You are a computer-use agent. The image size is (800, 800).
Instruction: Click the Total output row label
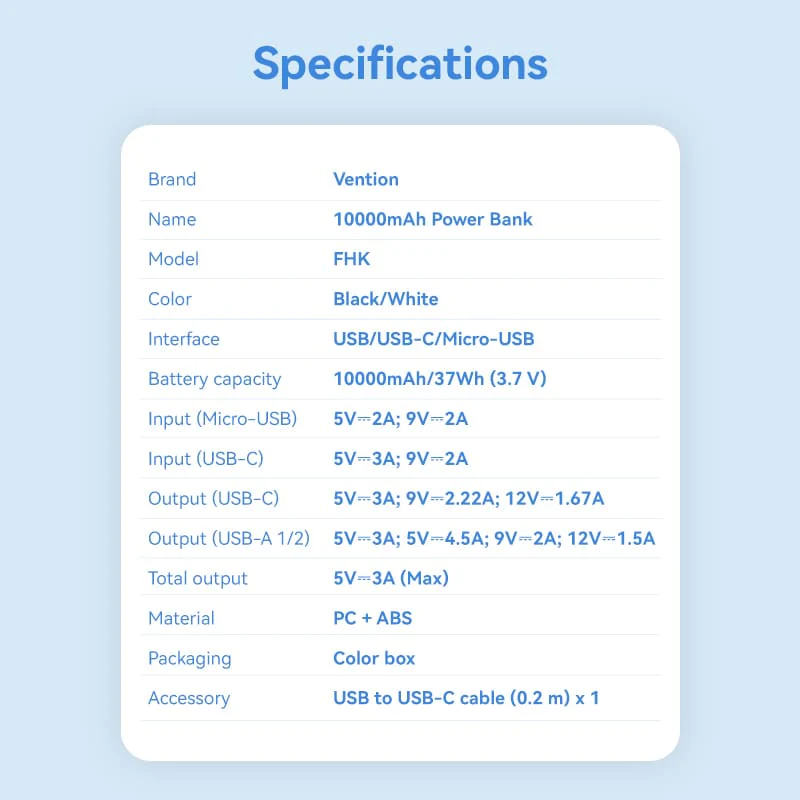(x=198, y=578)
